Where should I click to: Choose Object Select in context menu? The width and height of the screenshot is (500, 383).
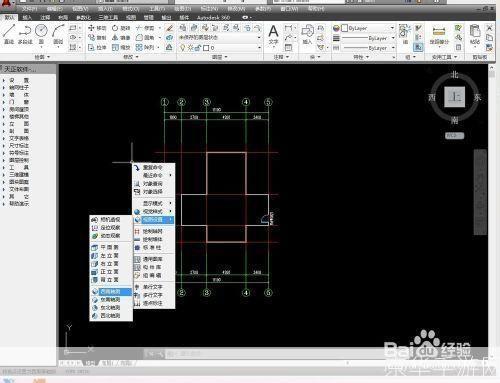coord(154,192)
